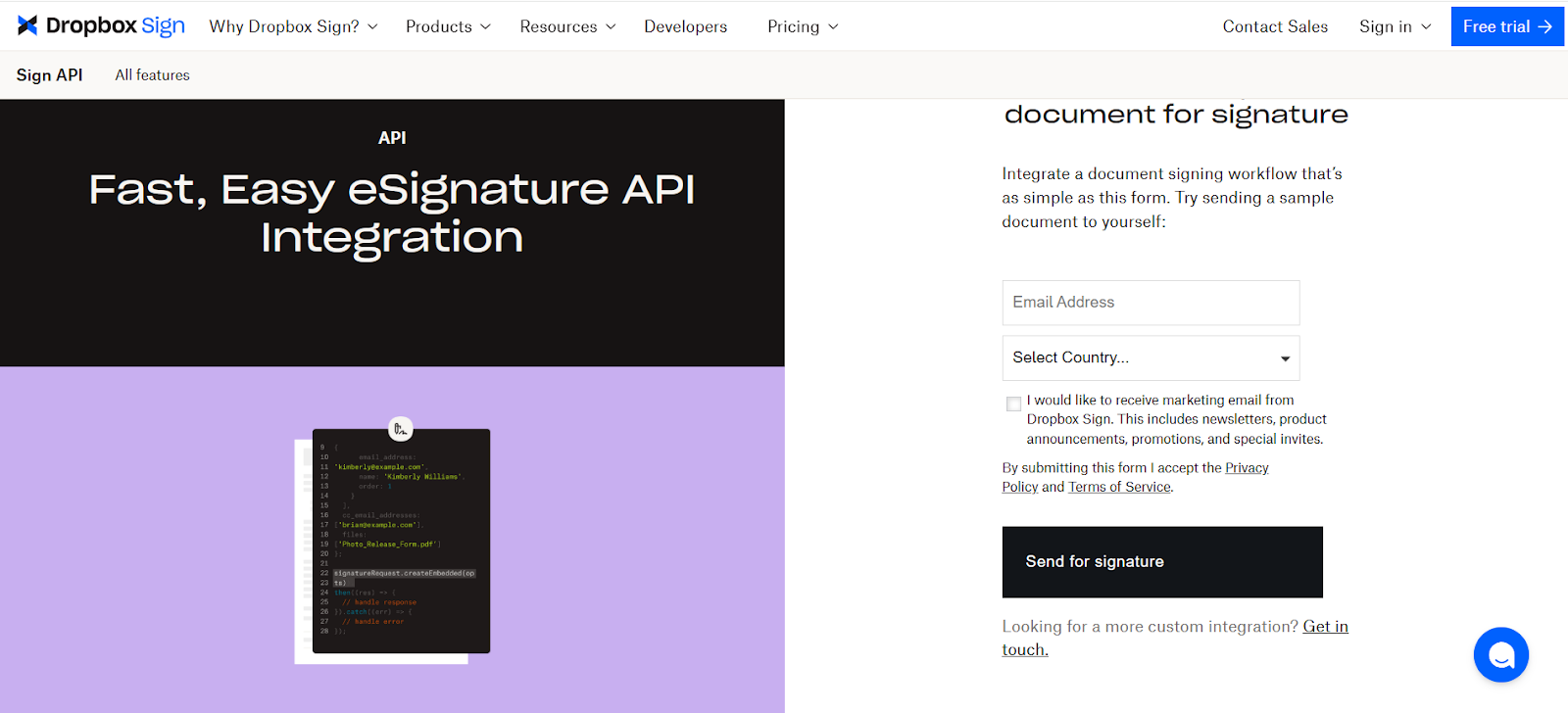Open the Terms of Service link
1568x713 pixels.
(x=1119, y=487)
